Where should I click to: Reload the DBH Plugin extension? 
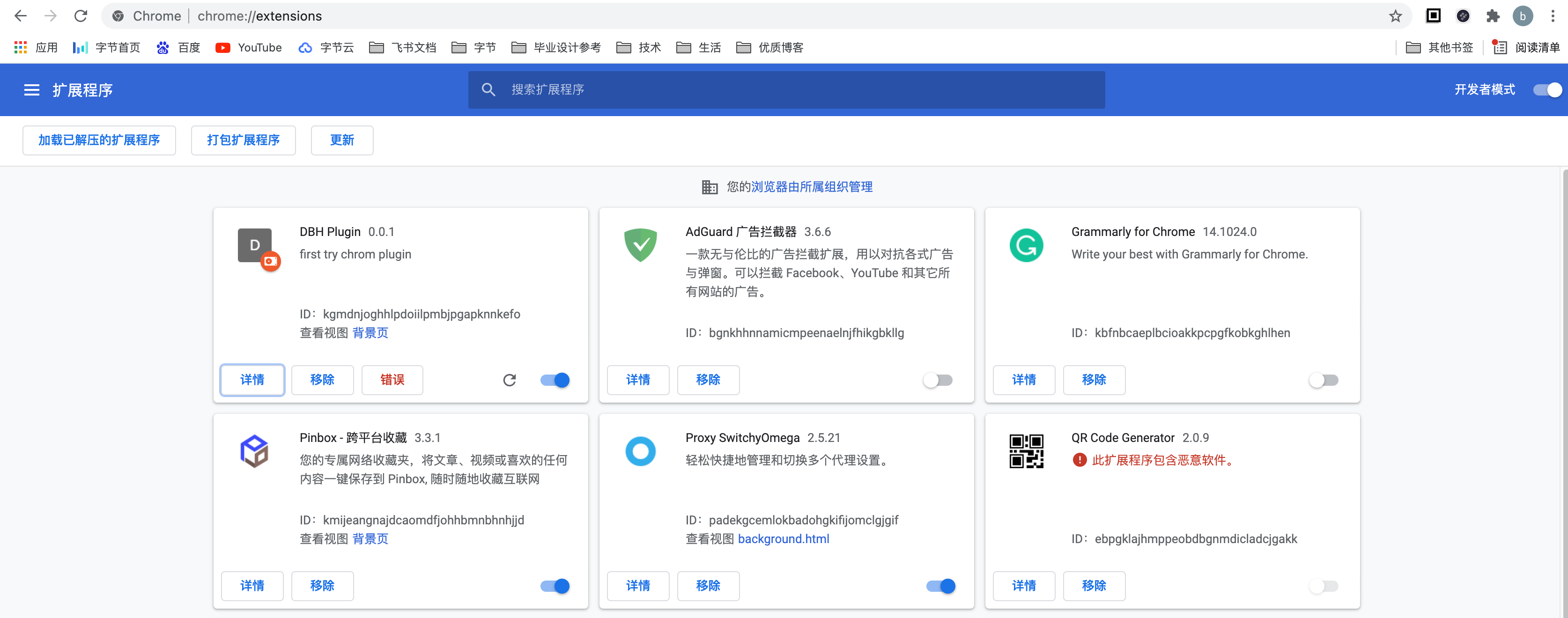point(510,380)
